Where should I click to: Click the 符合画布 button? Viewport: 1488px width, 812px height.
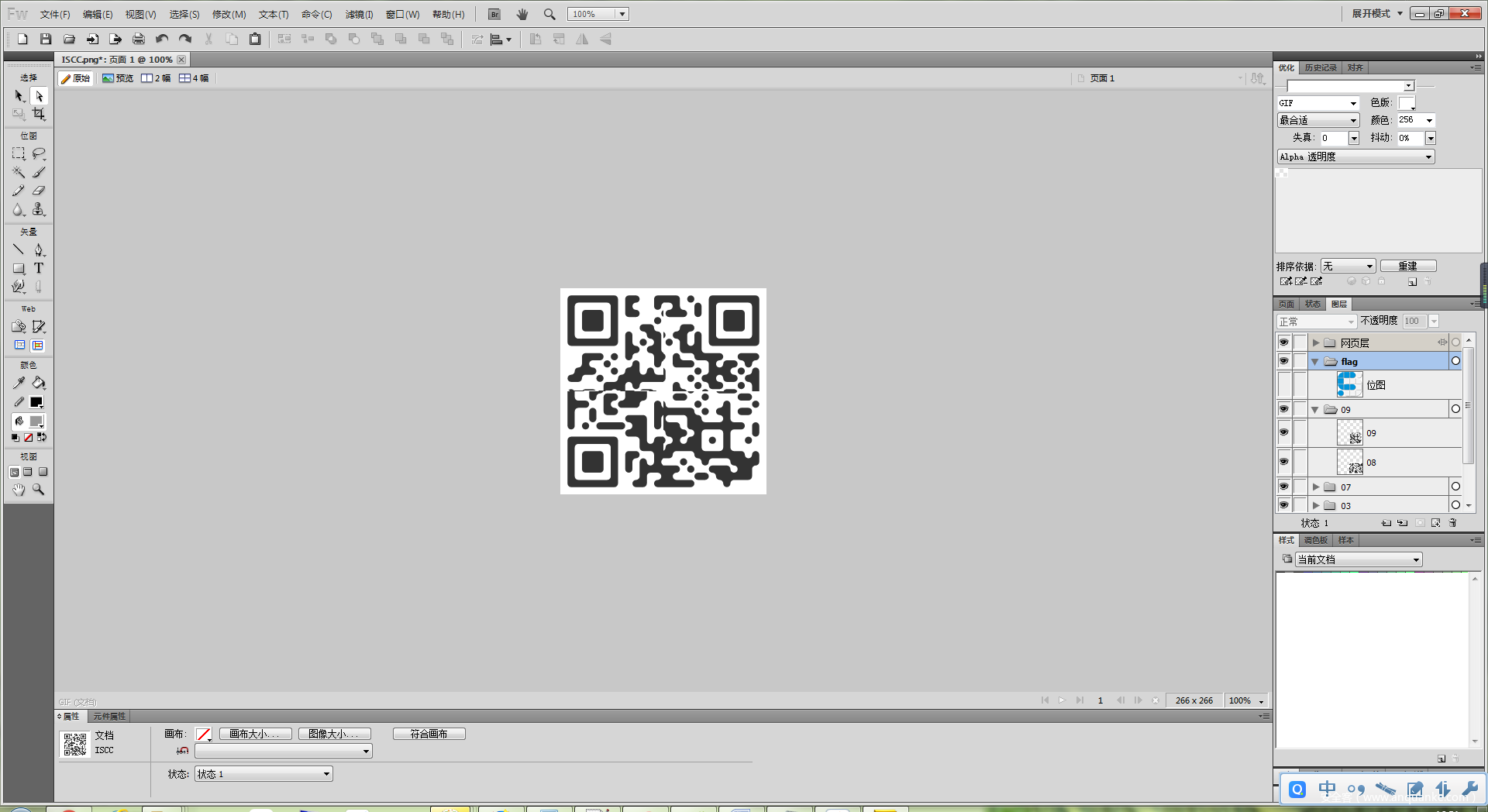coord(429,734)
